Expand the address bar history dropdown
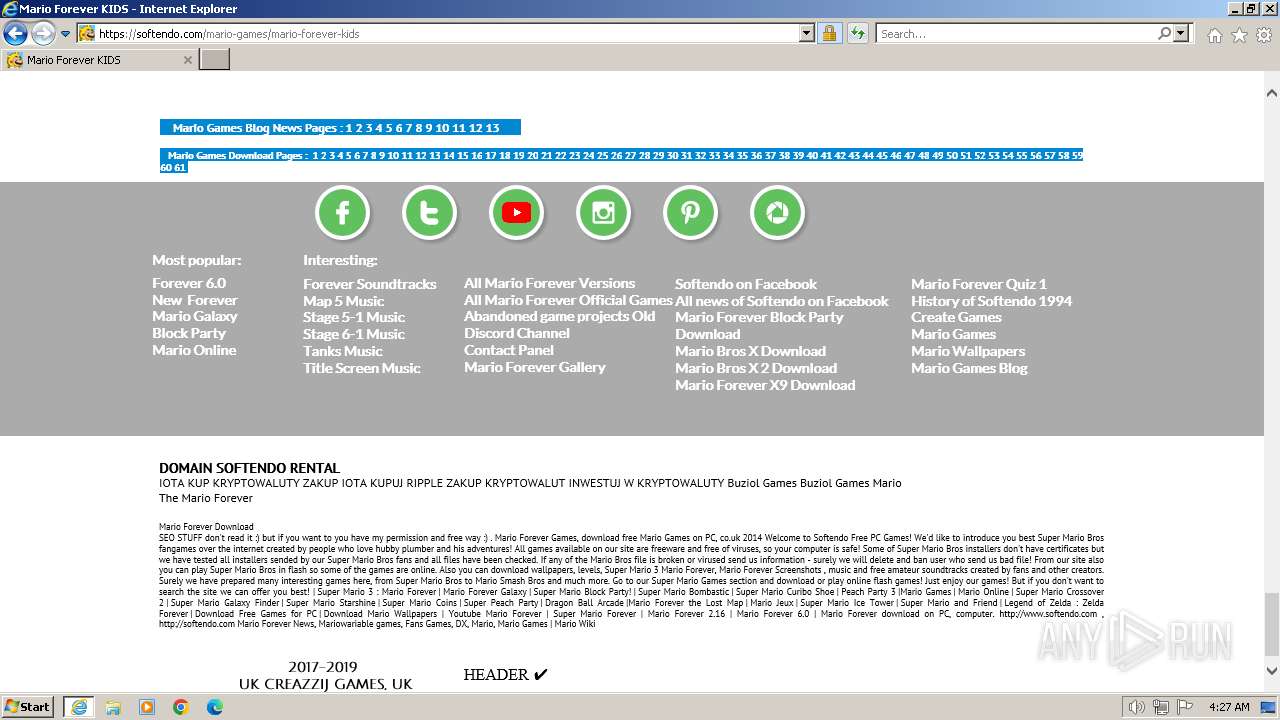This screenshot has height=720, width=1280. (807, 33)
